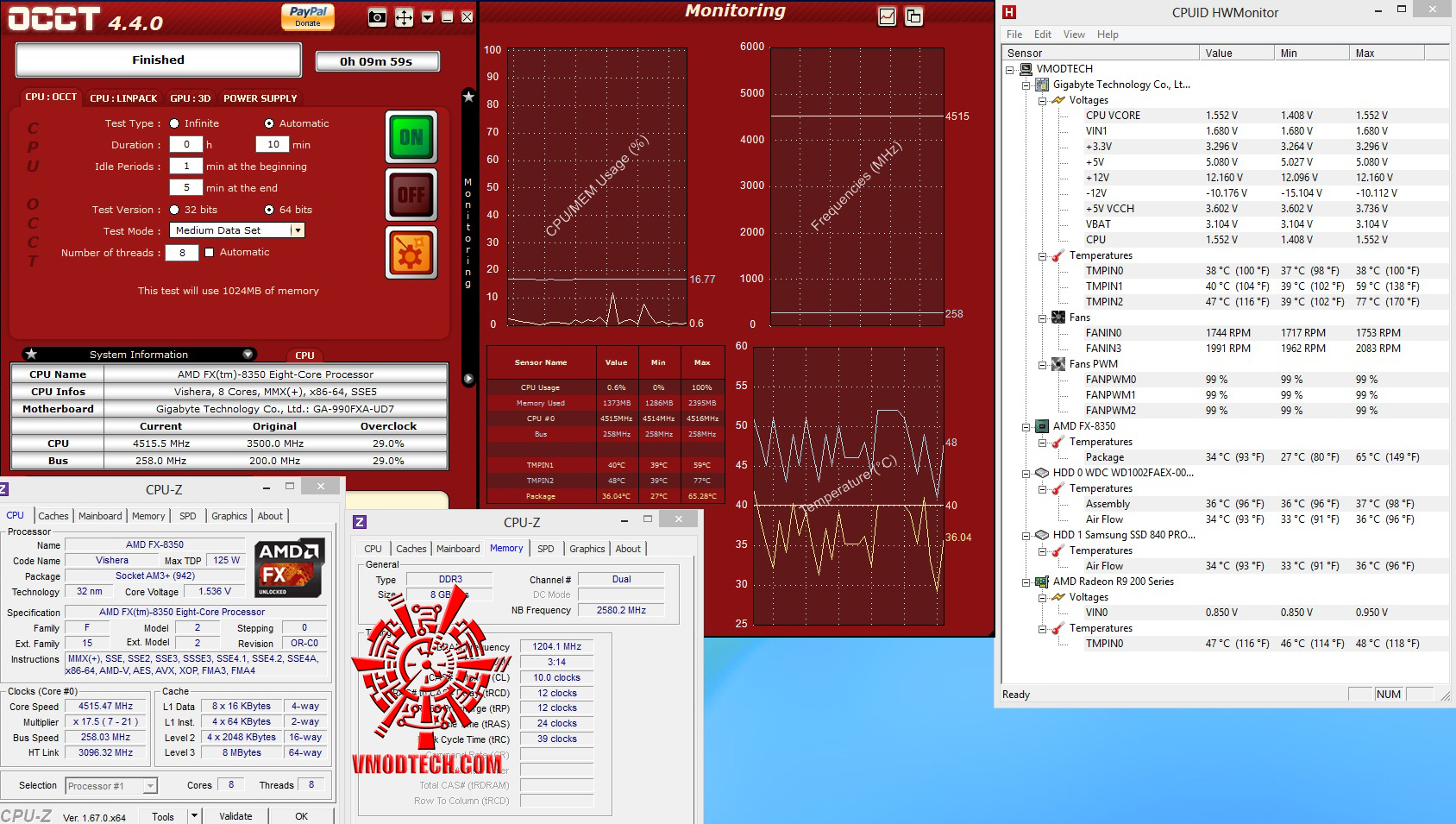Select the 32 bits test version
The height and width of the screenshot is (824, 1456).
[x=174, y=210]
